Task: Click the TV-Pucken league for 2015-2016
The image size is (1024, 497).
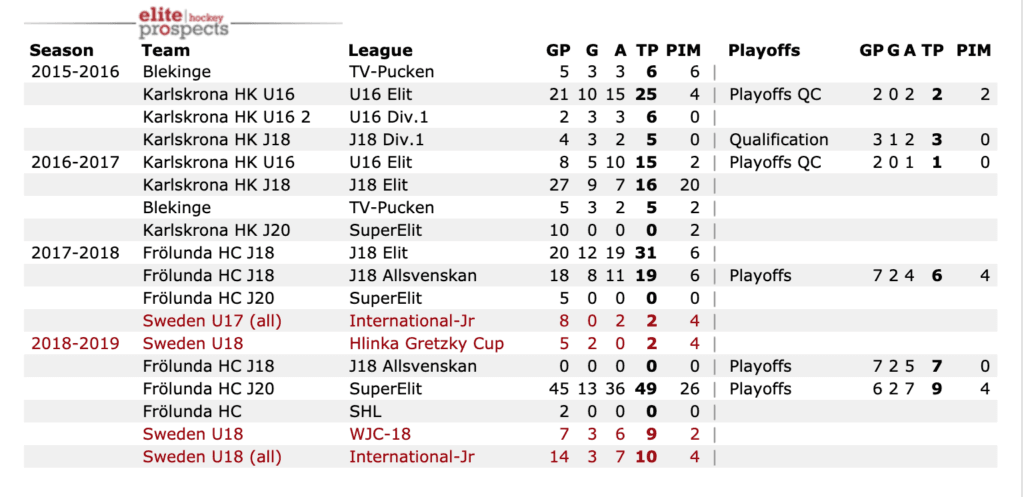Action: coord(391,72)
